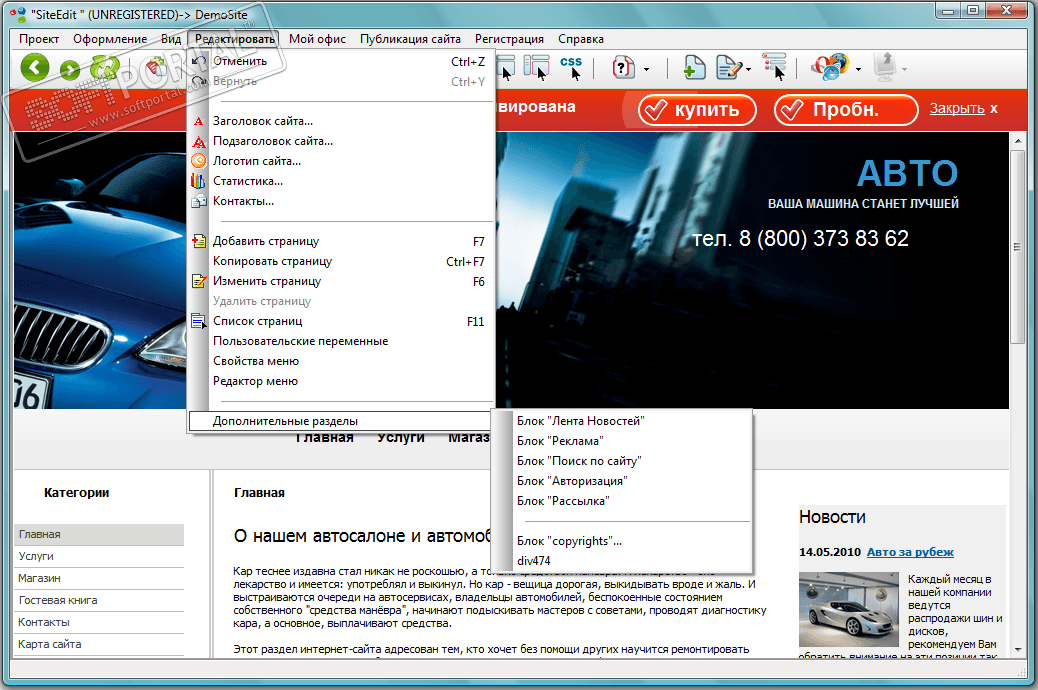The height and width of the screenshot is (690, 1038).
Task: Click Услуги in the site navigation bar
Action: pyautogui.click(x=401, y=438)
